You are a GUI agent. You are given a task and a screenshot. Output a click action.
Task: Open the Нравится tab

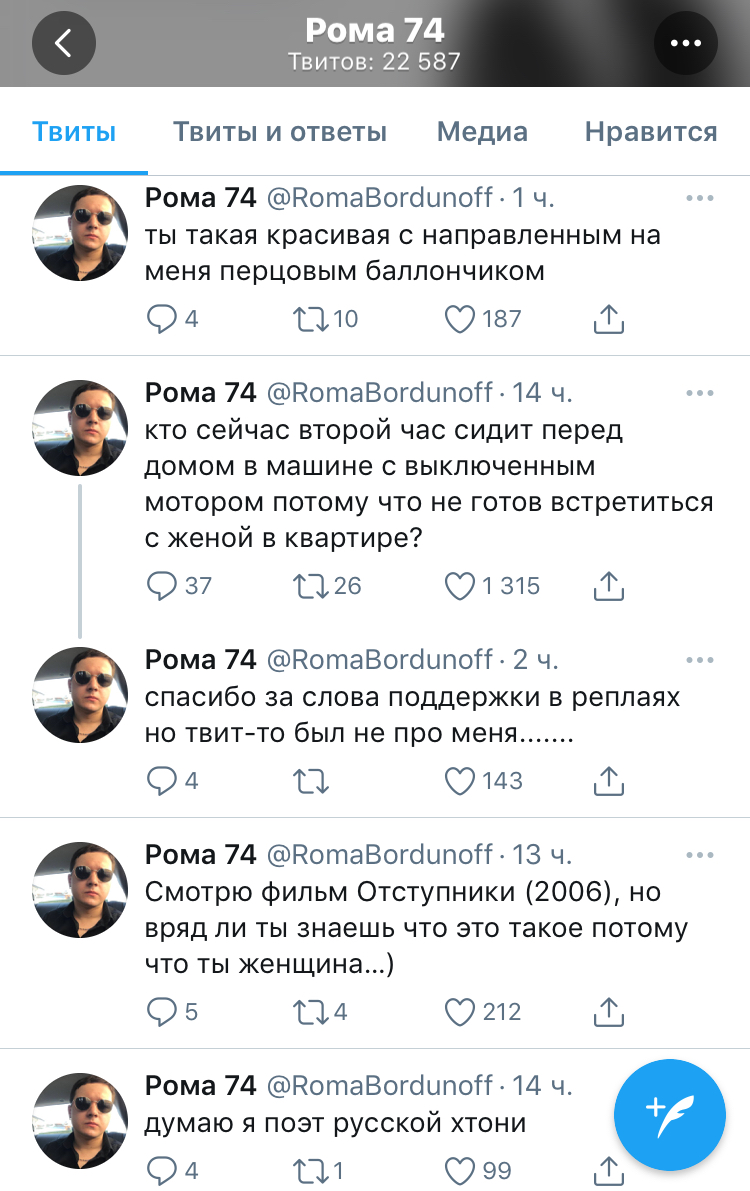click(651, 131)
